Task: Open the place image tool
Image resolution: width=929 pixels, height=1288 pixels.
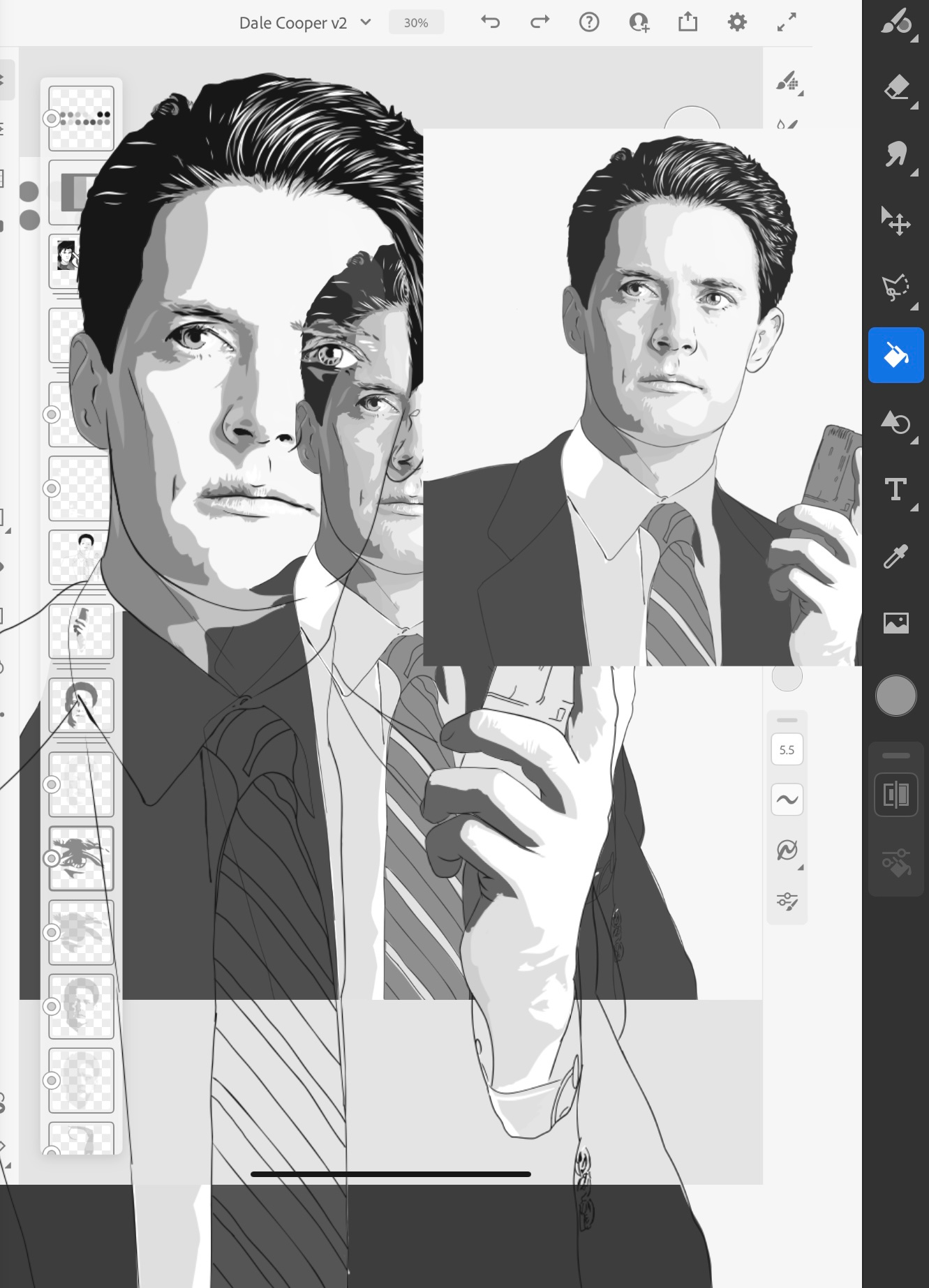Action: (x=895, y=622)
